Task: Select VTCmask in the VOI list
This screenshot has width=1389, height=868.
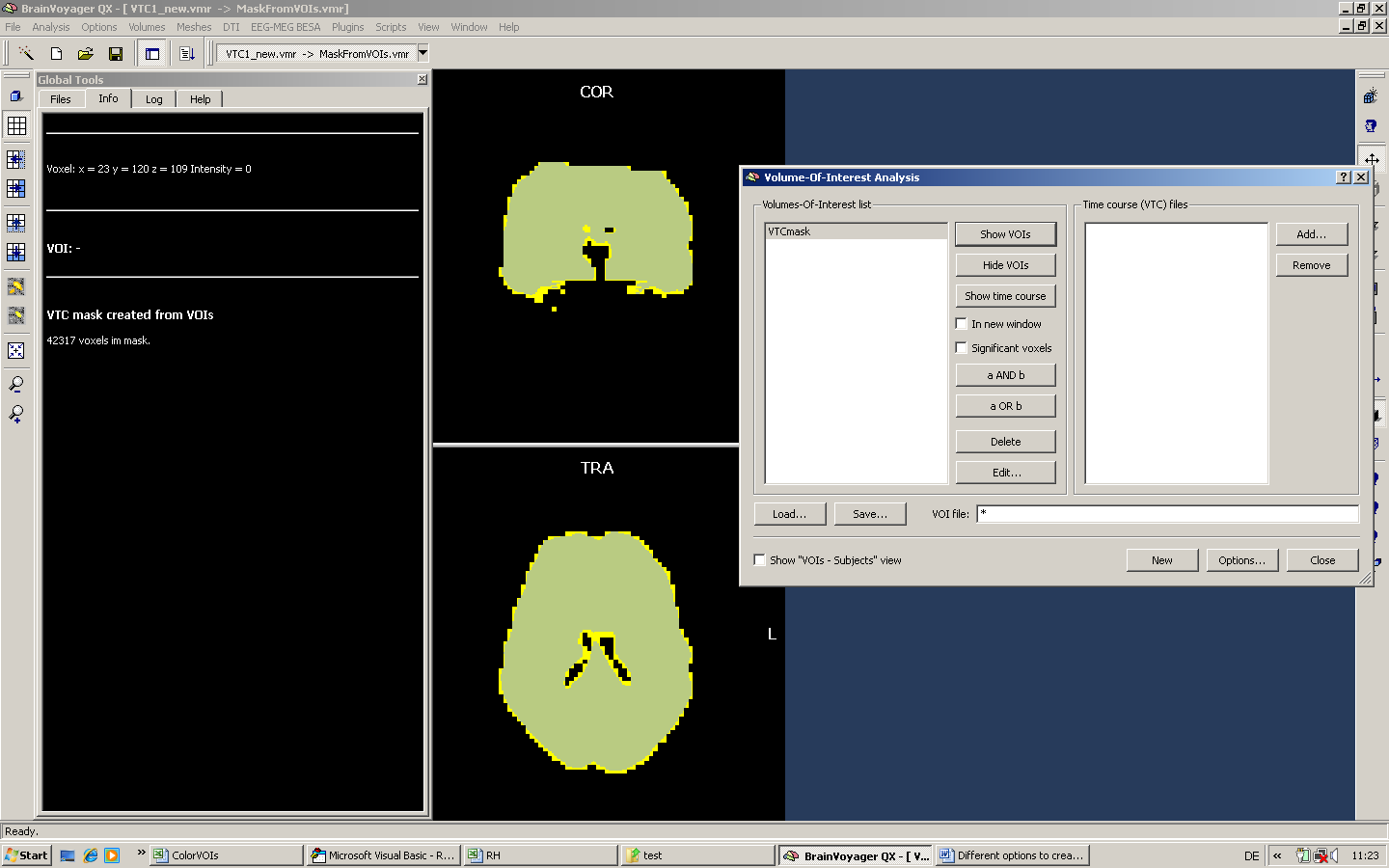Action: tap(856, 231)
